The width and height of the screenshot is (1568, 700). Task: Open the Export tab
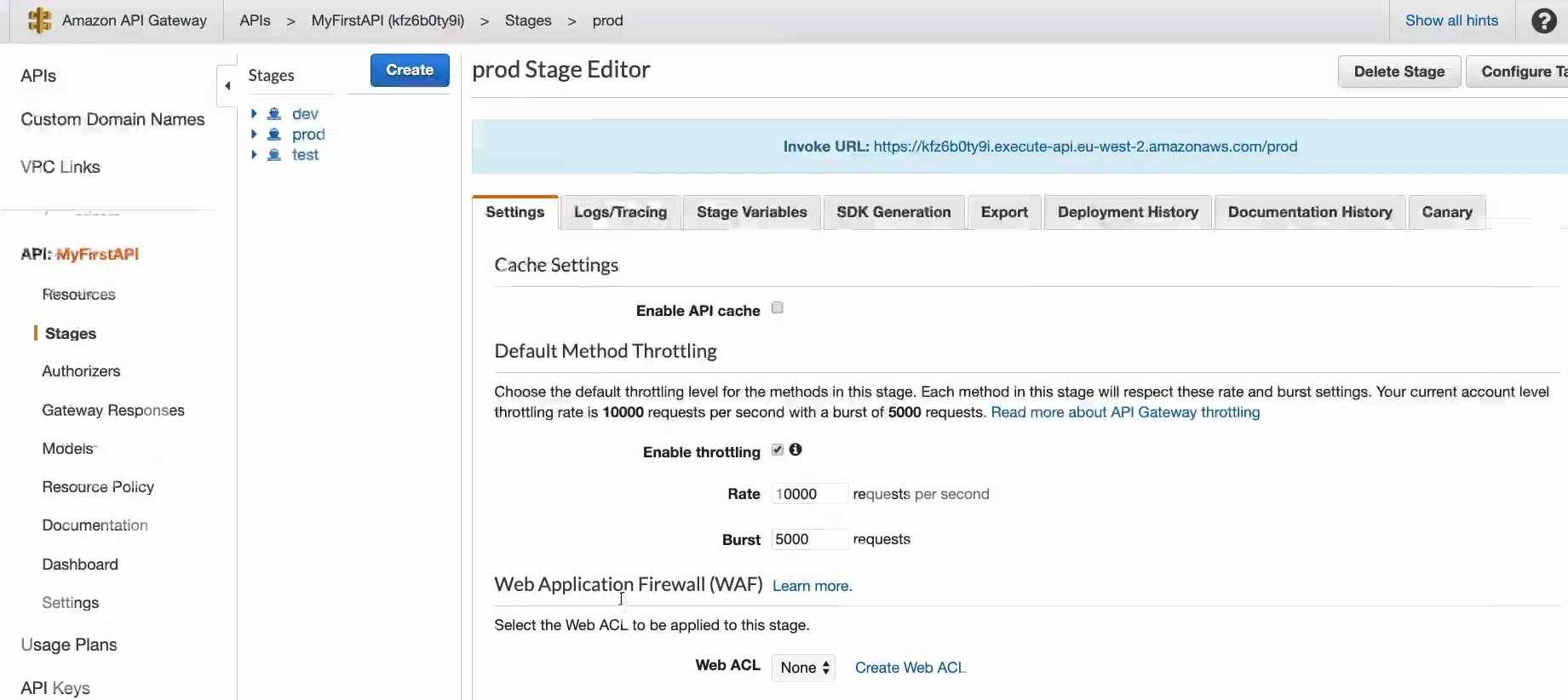(1004, 212)
